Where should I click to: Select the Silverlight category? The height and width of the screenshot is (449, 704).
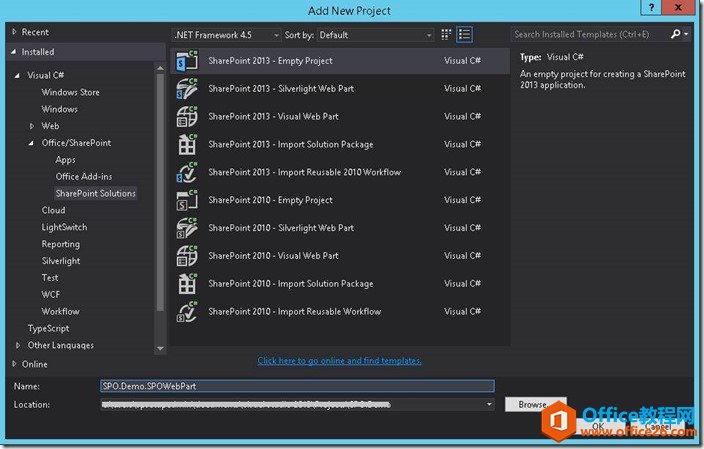[61, 261]
